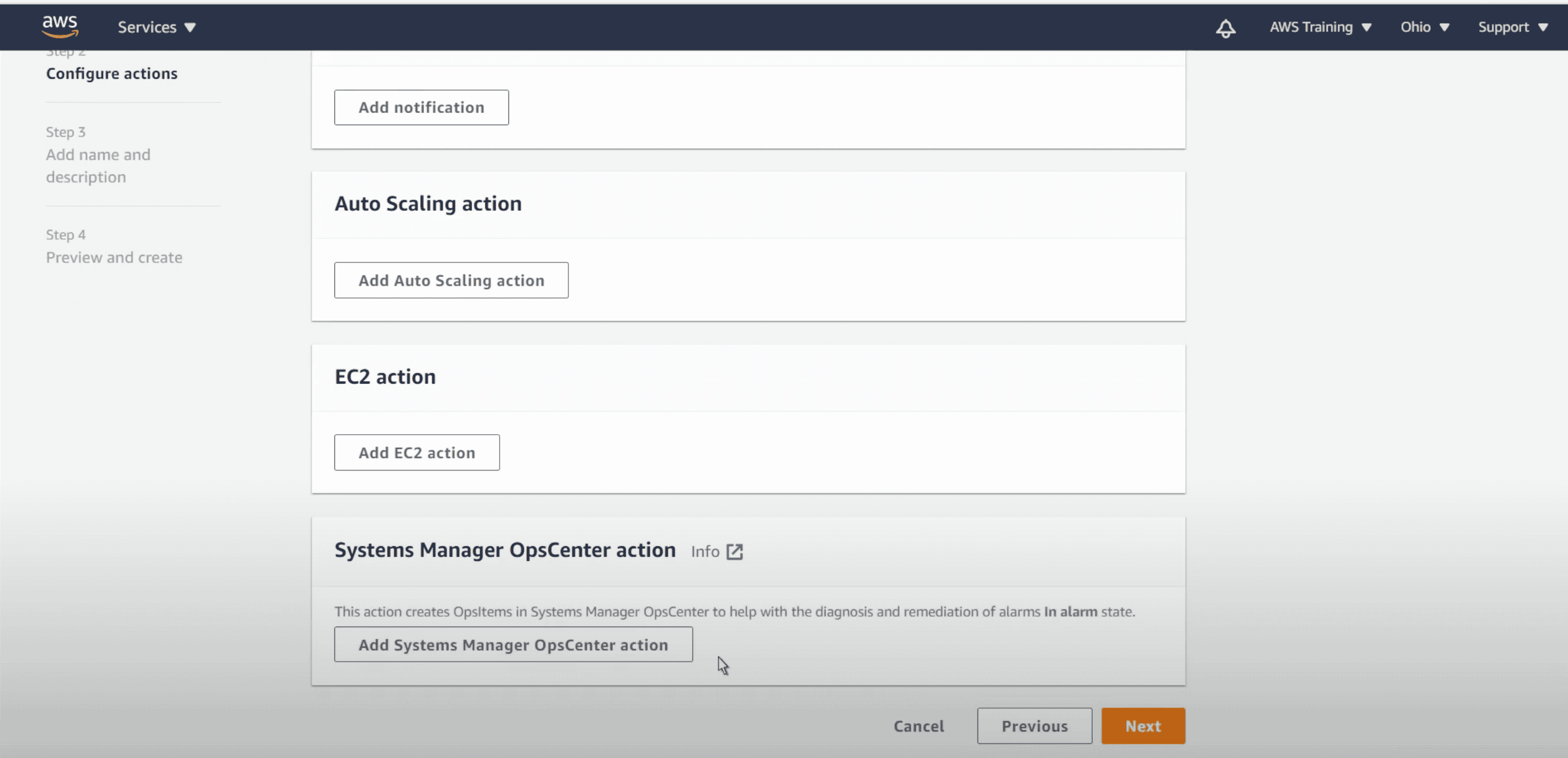Screen dimensions: 1568x758
Task: Open the notifications bell icon
Action: point(1225,28)
